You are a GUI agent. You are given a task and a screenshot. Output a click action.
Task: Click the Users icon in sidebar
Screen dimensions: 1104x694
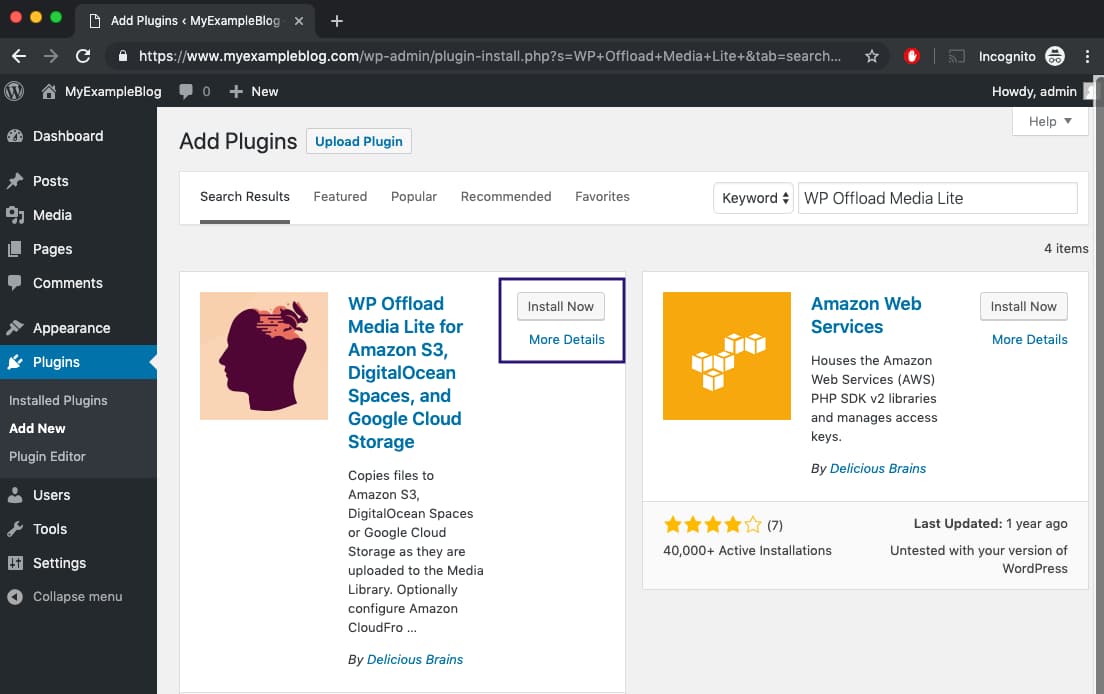tap(15, 495)
